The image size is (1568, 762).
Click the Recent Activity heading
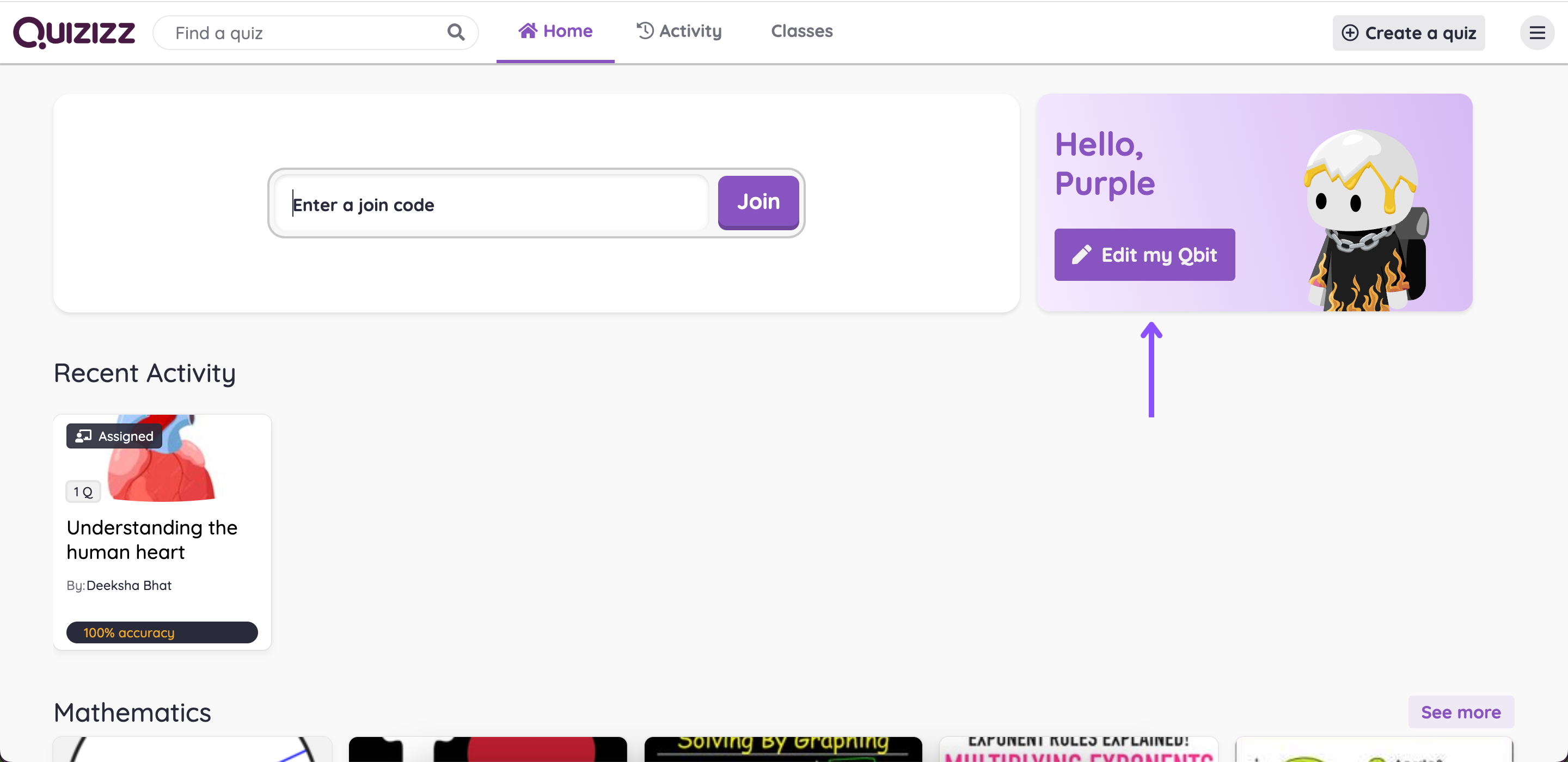coord(145,372)
